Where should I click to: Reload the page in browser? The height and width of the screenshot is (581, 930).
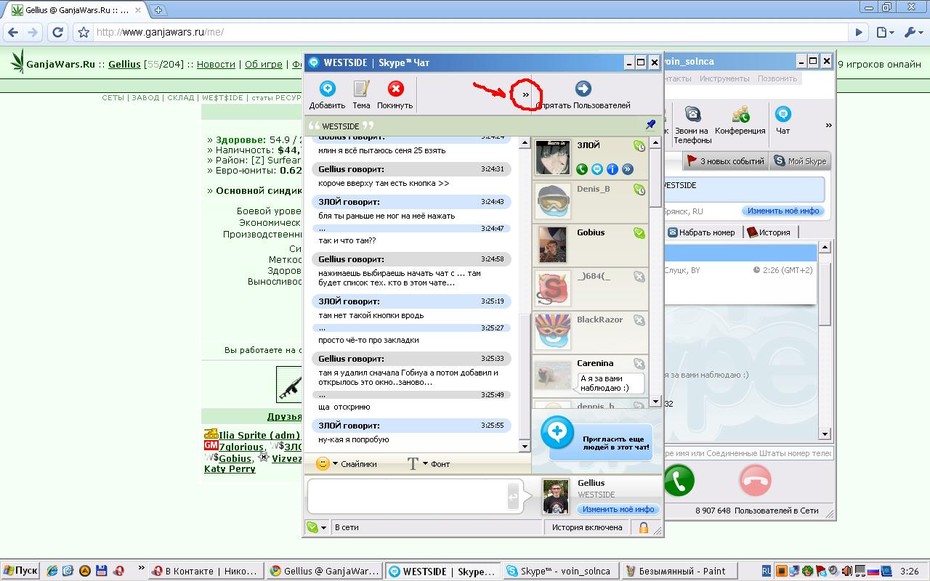pos(58,32)
